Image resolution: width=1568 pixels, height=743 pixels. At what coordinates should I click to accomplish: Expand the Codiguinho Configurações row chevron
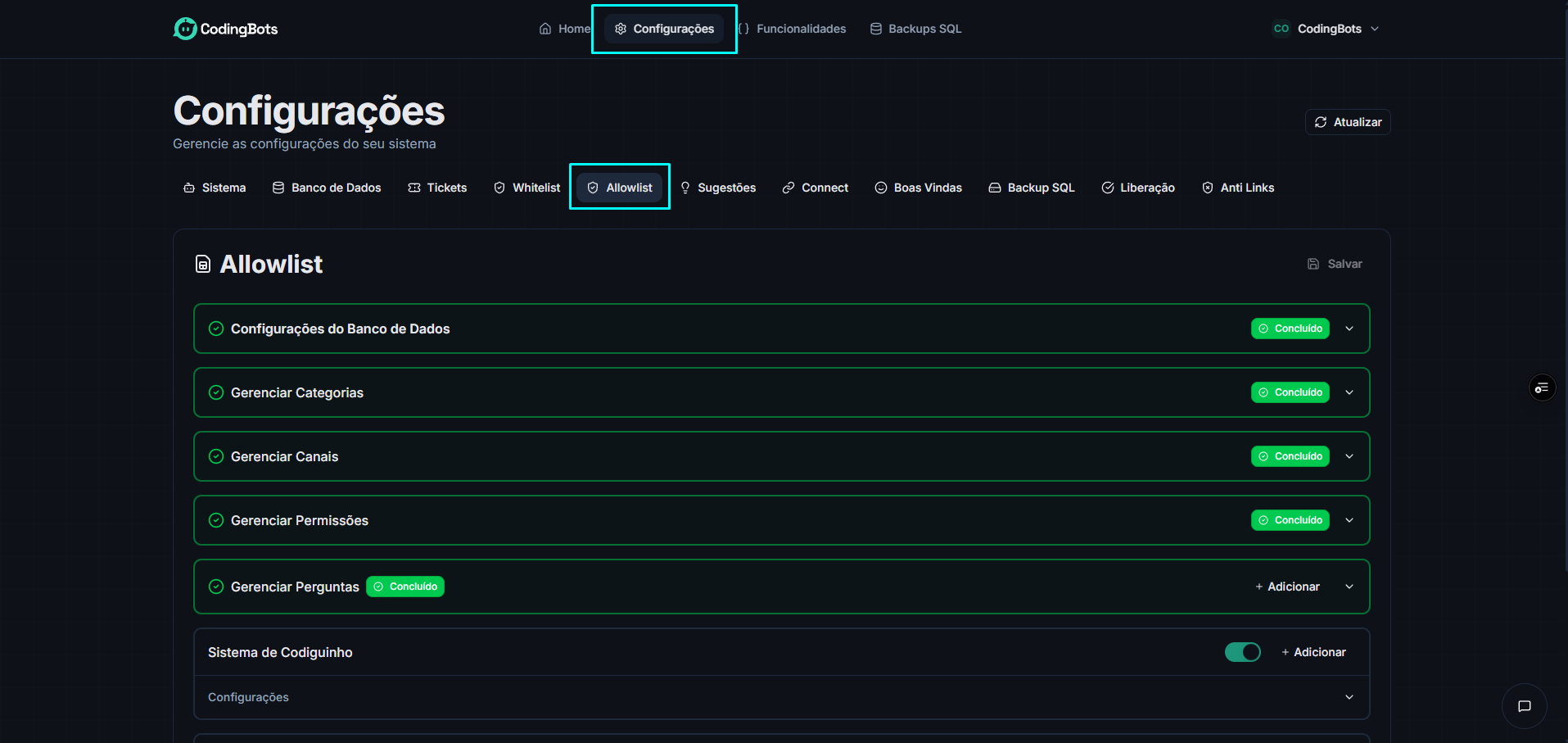click(x=1349, y=697)
